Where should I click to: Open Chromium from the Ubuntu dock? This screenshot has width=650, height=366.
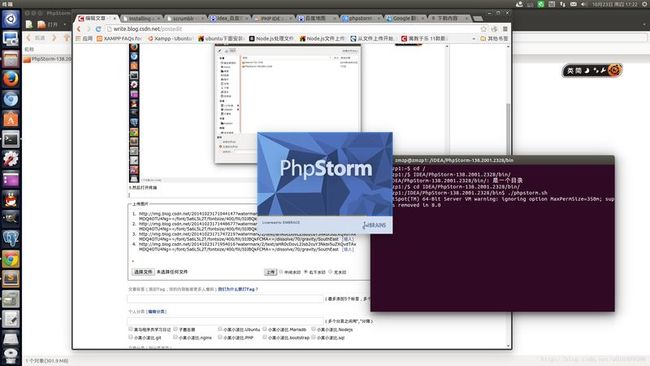[x=10, y=99]
